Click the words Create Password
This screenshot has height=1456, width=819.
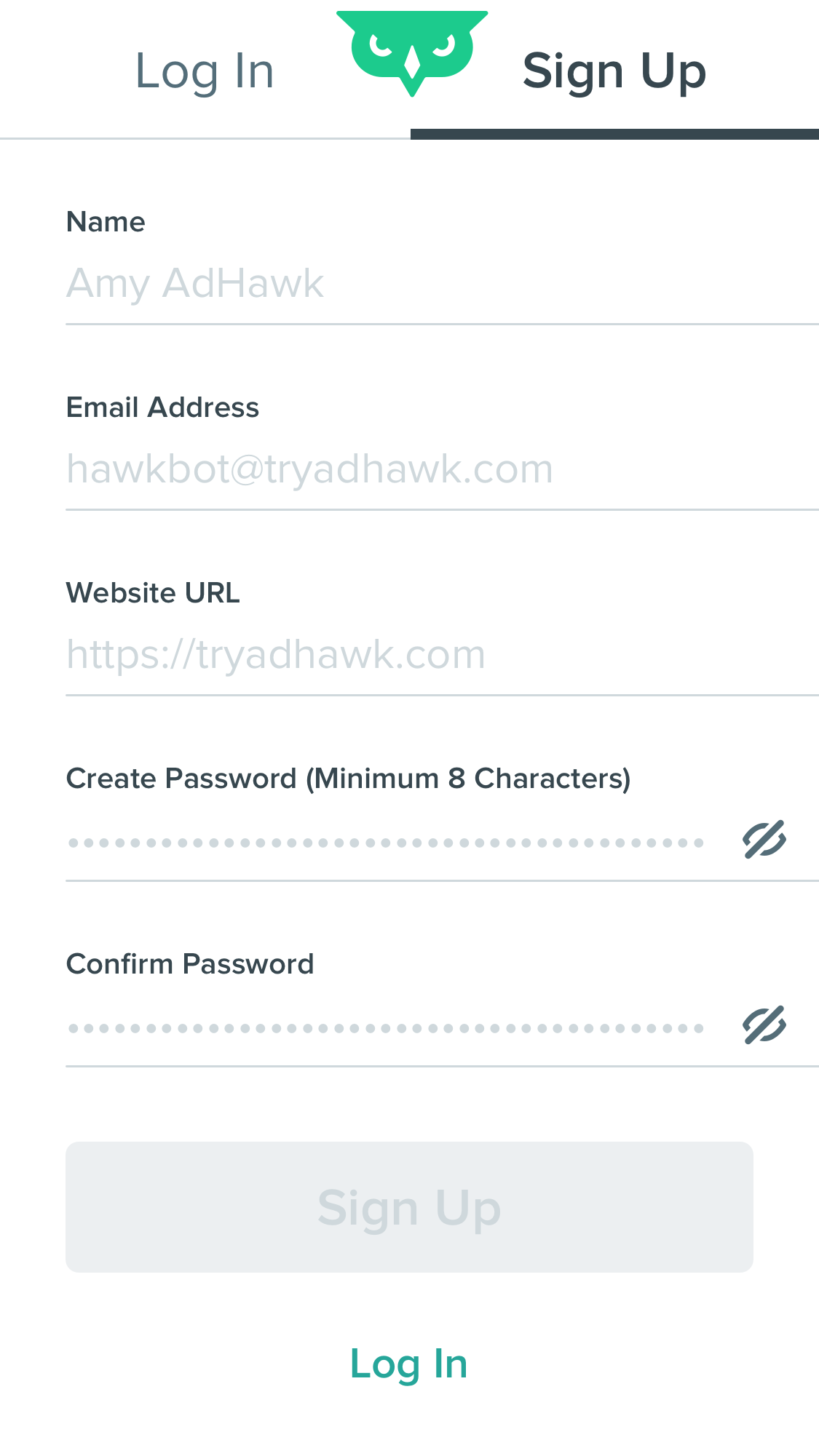click(x=182, y=779)
